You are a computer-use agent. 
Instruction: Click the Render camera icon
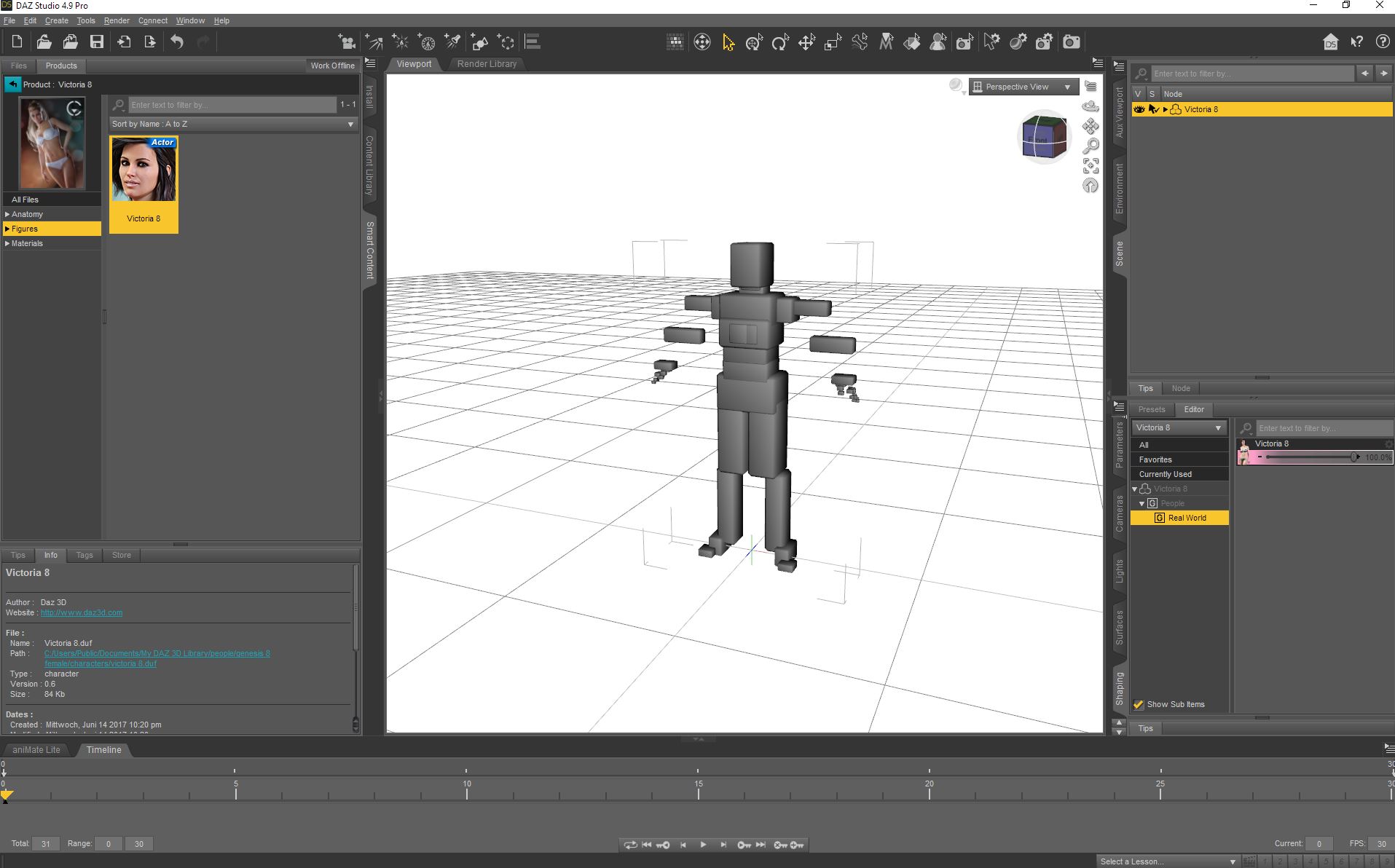(1071, 42)
